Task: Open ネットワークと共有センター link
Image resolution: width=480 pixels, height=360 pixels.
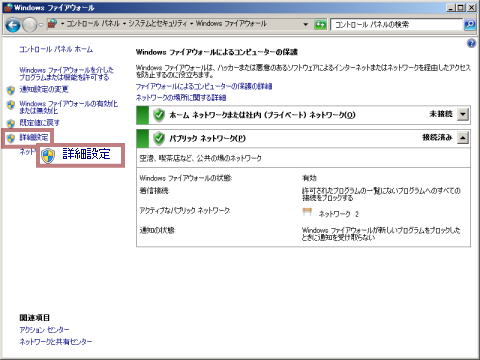Action: [x=56, y=342]
